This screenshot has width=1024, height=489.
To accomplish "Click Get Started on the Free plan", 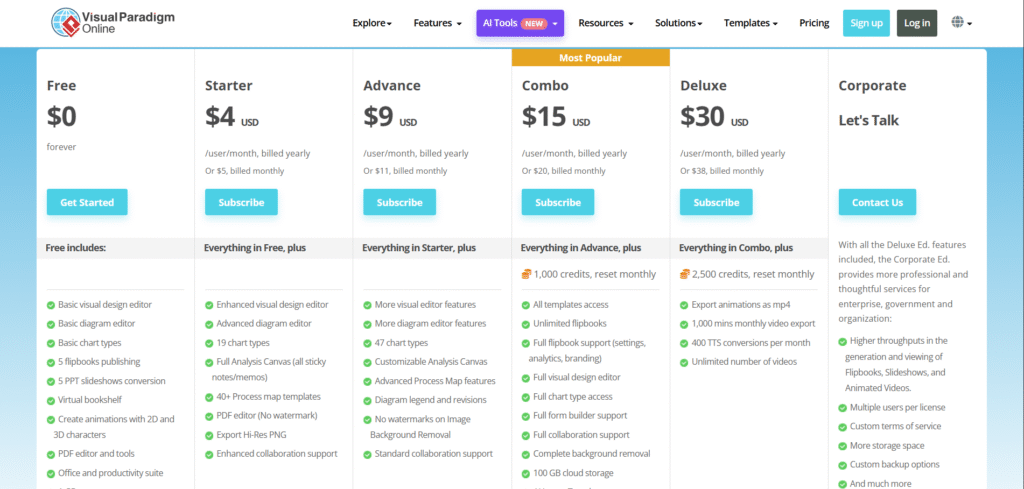I will tap(87, 202).
